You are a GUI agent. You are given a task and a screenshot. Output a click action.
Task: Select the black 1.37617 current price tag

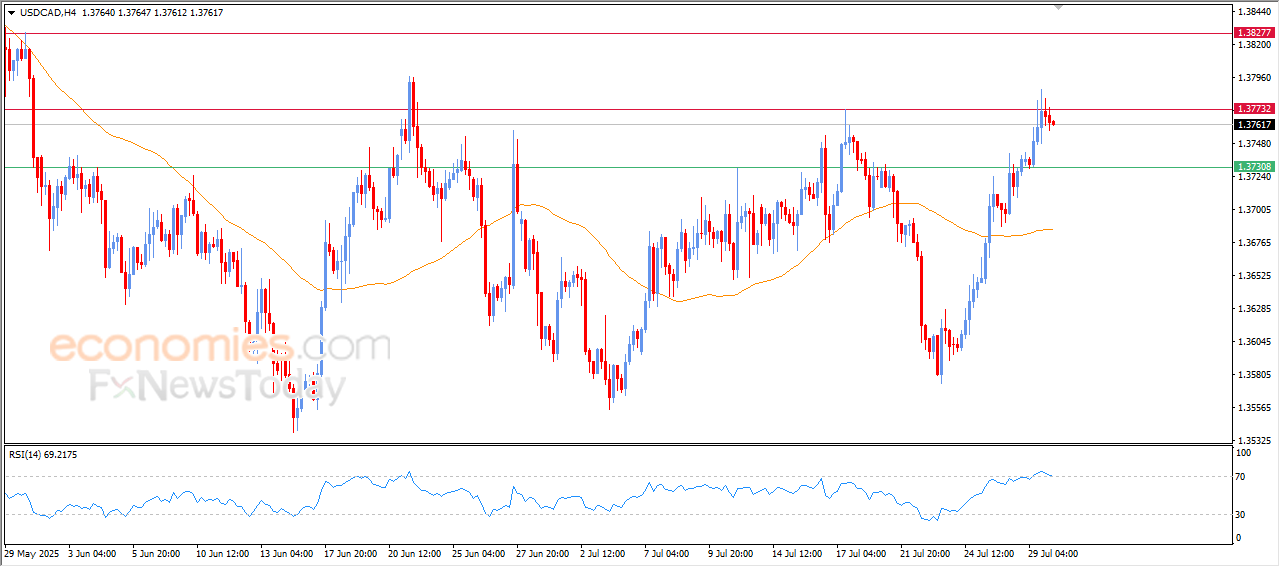pos(1254,125)
